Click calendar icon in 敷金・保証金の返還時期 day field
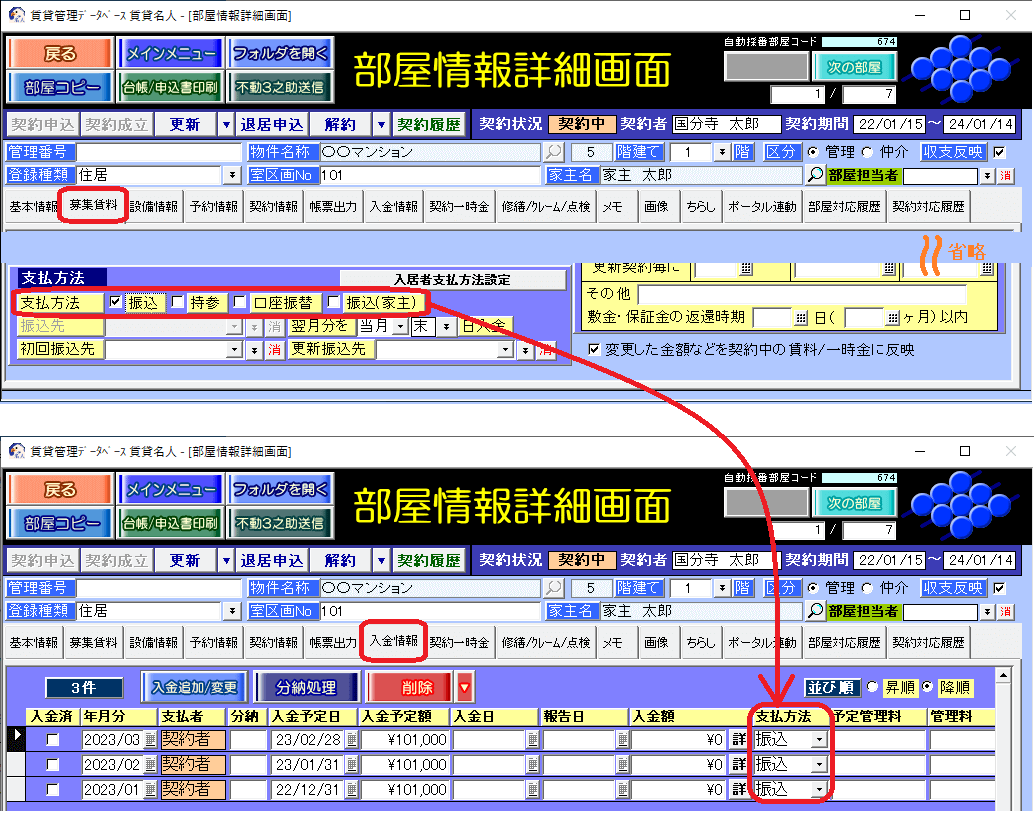Viewport: 1034px width, 814px height. point(800,317)
